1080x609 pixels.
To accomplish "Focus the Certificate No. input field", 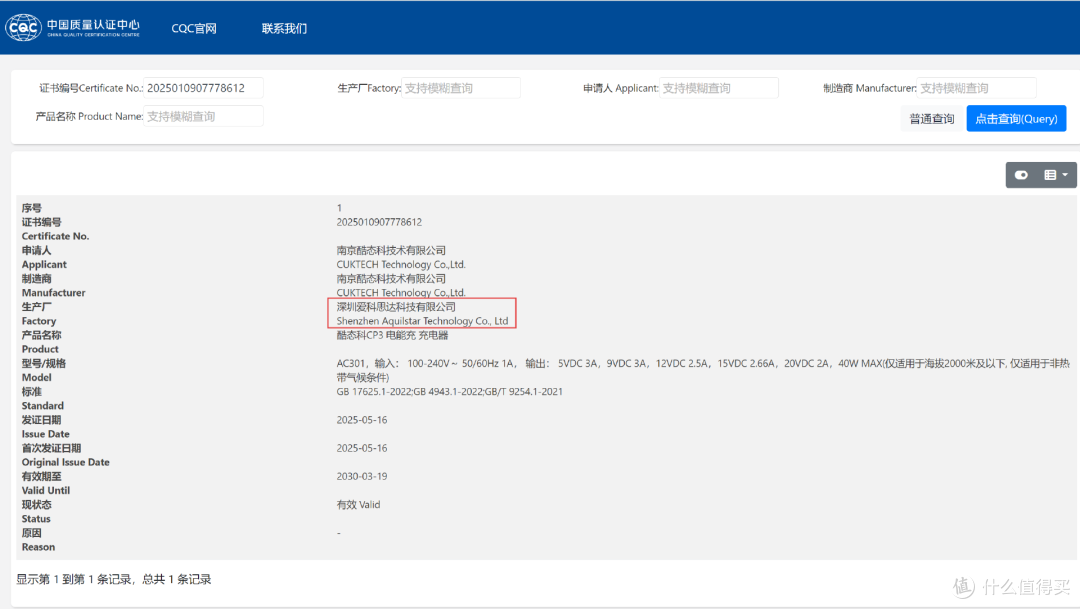I will tap(203, 88).
